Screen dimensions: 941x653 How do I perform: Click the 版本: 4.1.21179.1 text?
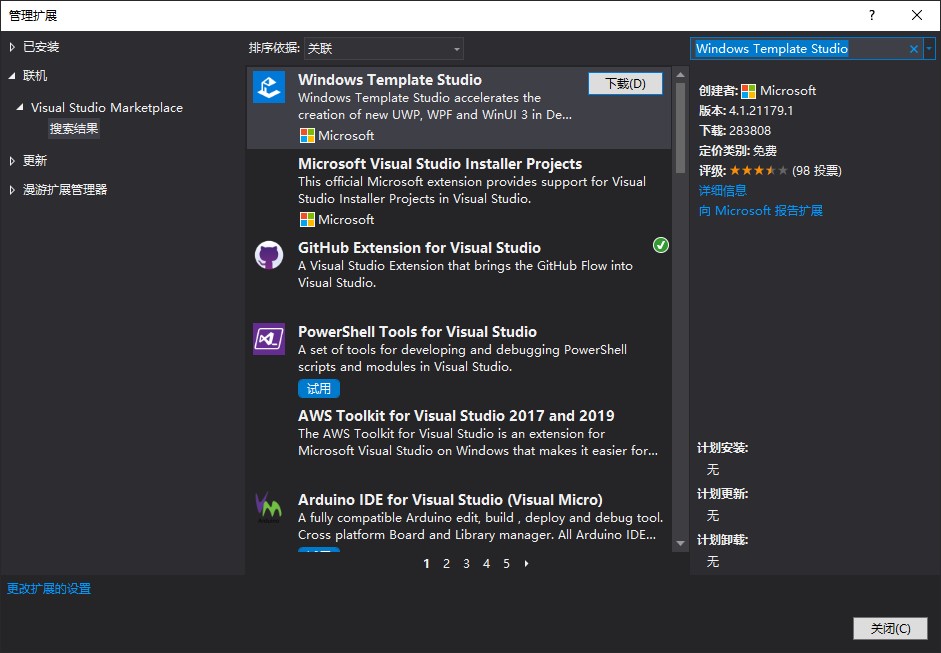745,111
